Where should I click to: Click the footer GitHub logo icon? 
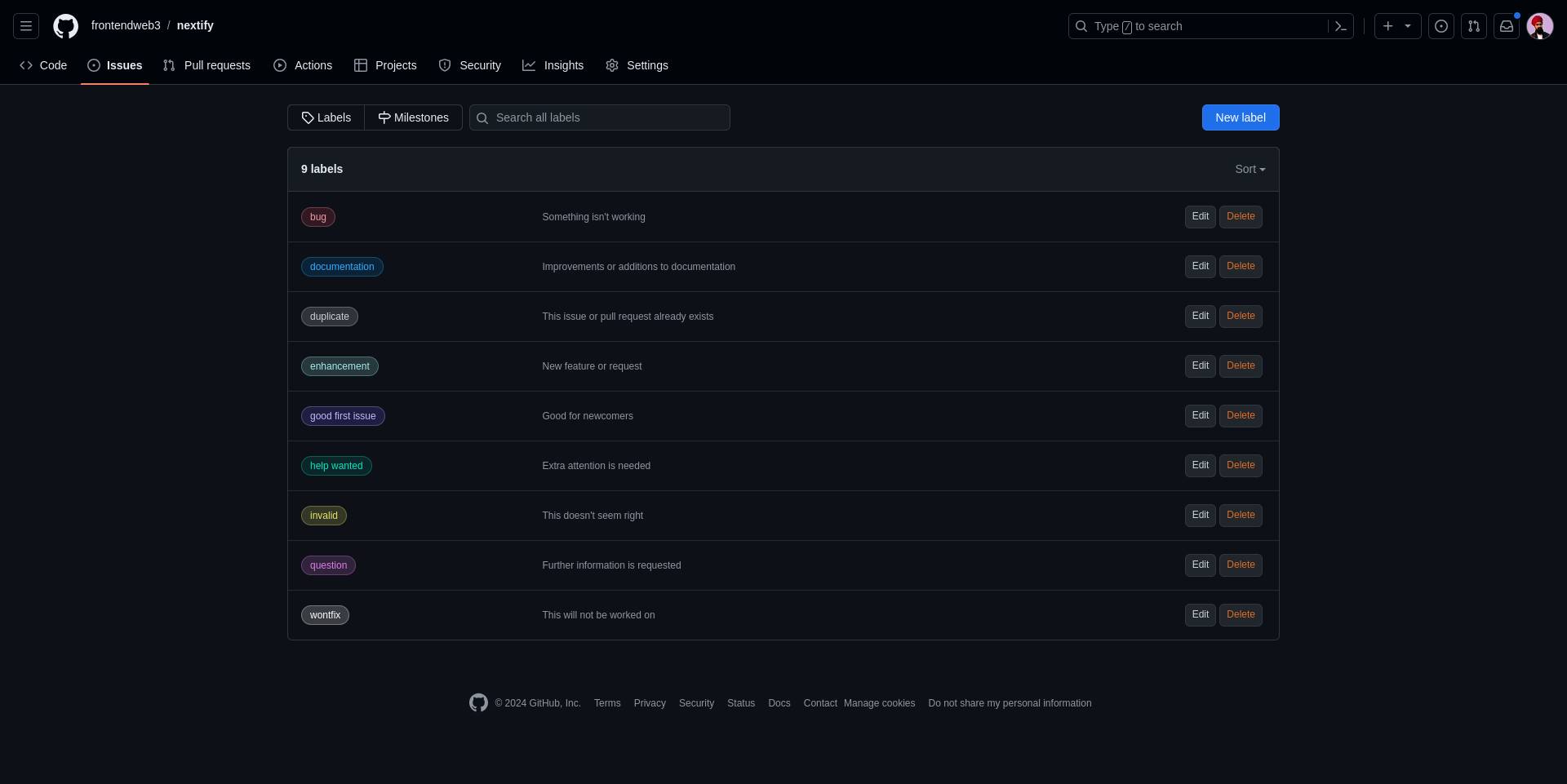pyautogui.click(x=478, y=702)
